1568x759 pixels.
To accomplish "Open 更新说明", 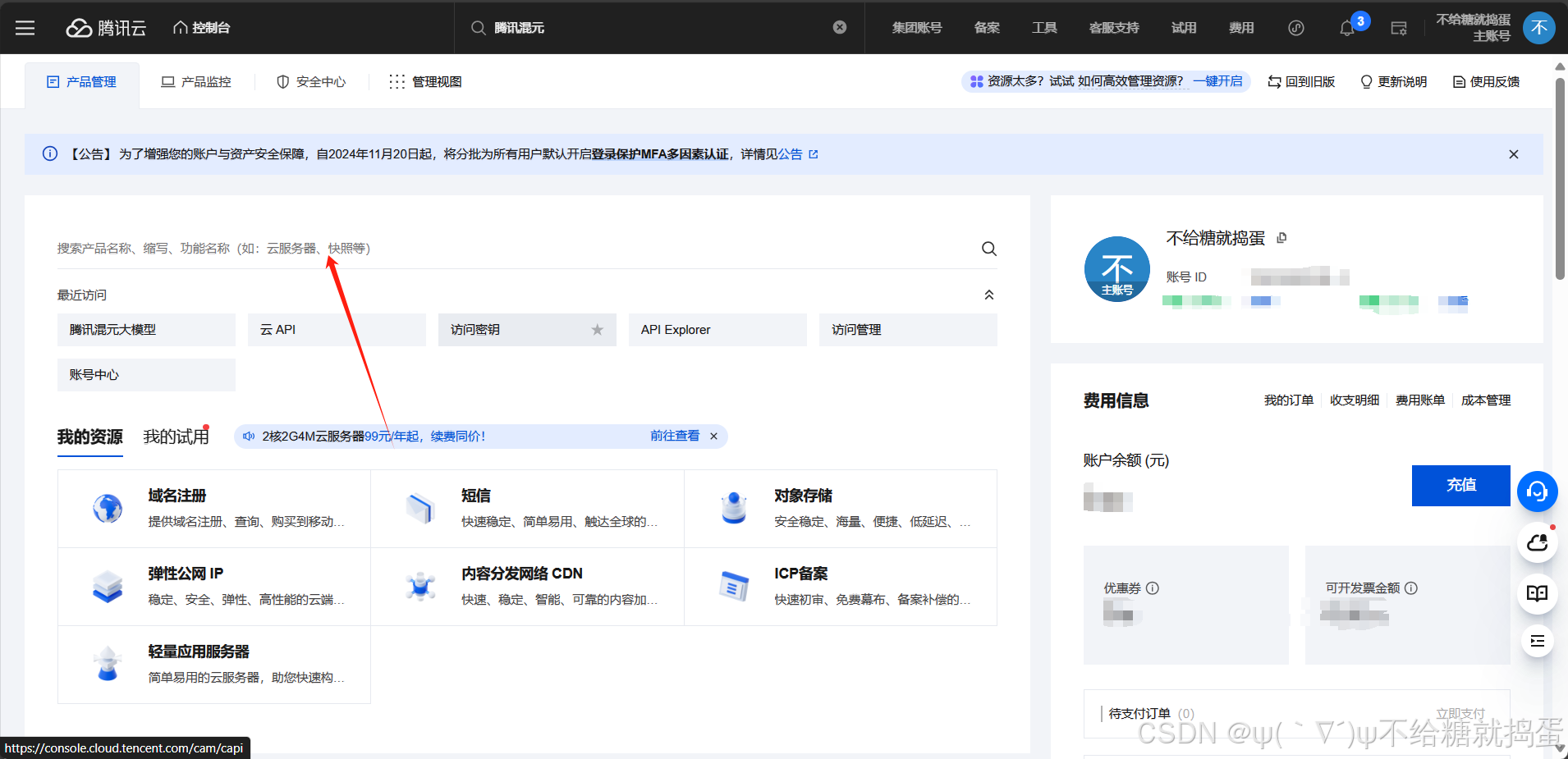I will 1393,82.
